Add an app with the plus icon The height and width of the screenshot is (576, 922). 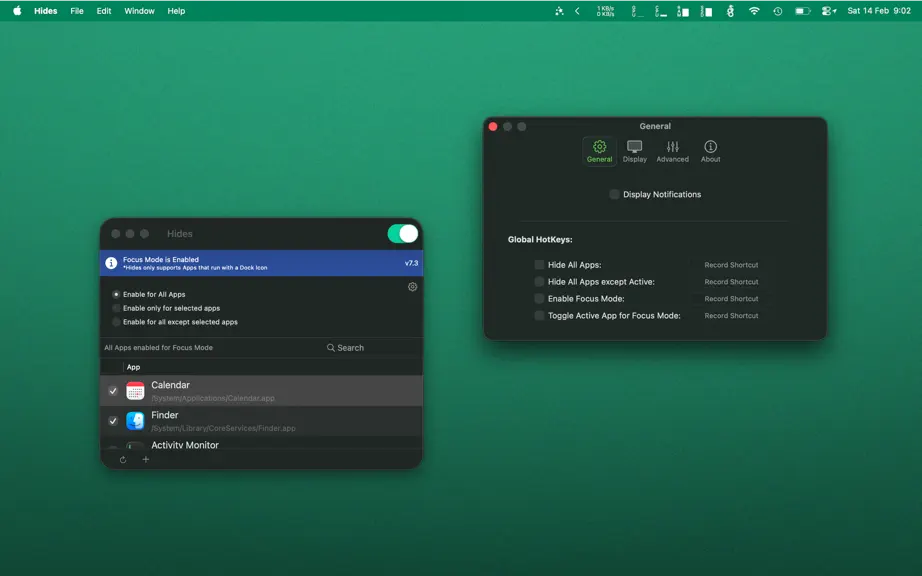coord(146,460)
